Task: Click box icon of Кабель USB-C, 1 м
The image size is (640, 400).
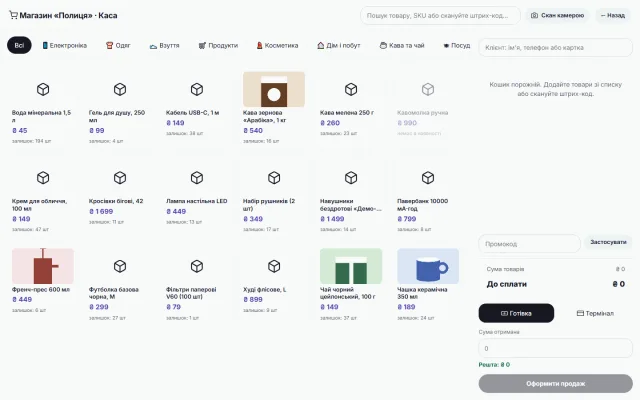Action: (197, 89)
